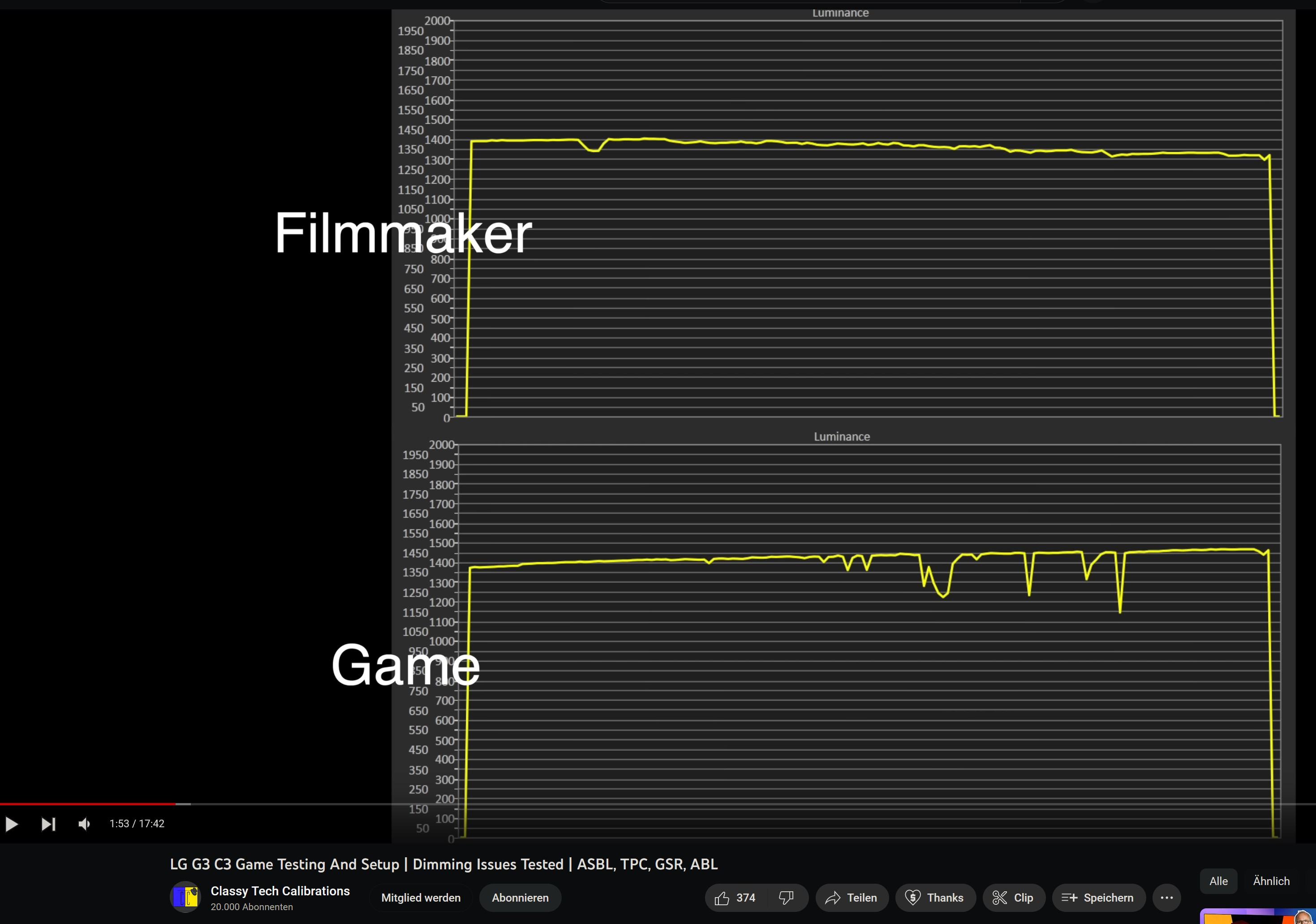Click the Game label on the video

click(x=405, y=665)
